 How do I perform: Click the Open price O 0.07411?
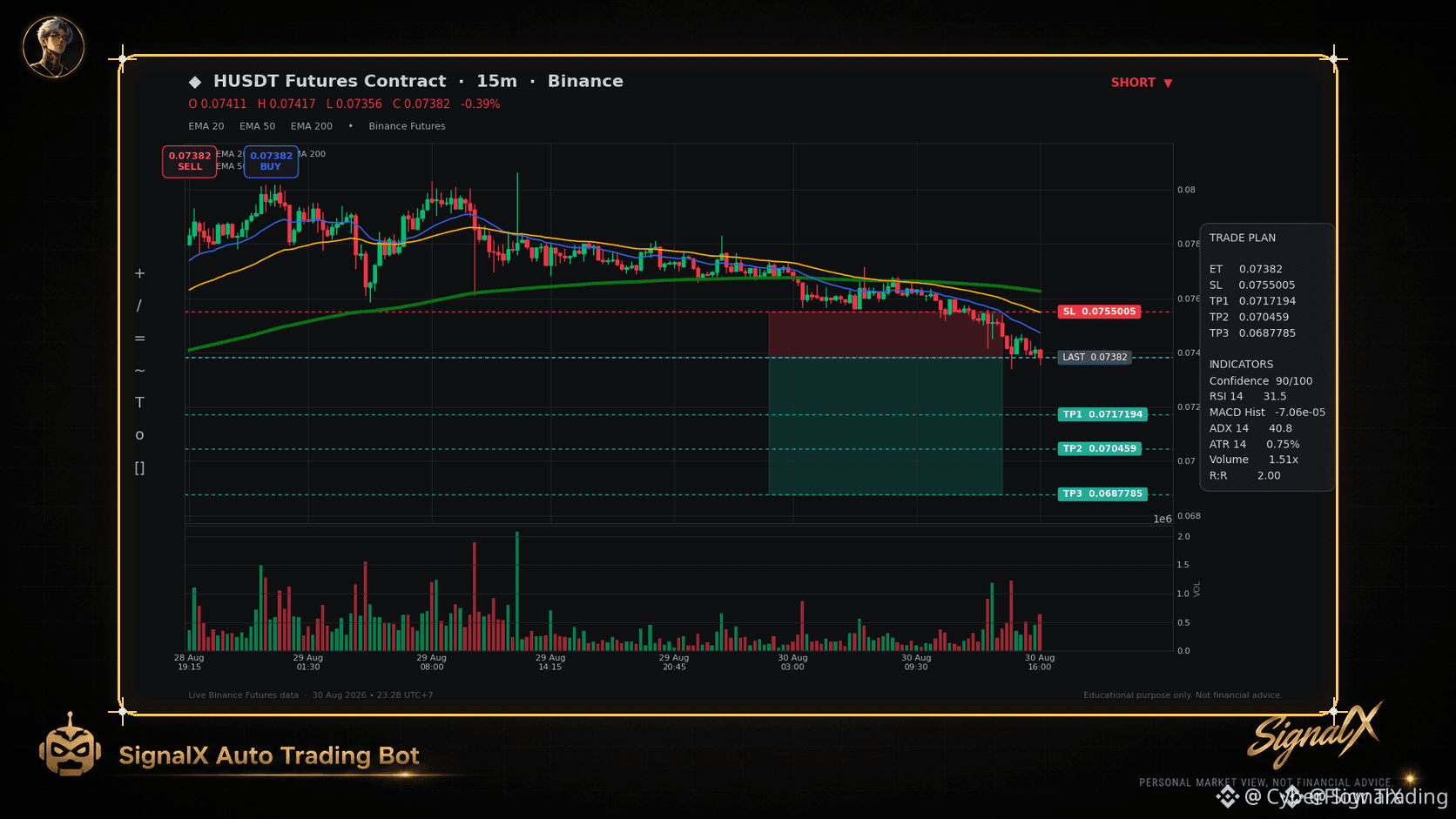[x=218, y=104]
